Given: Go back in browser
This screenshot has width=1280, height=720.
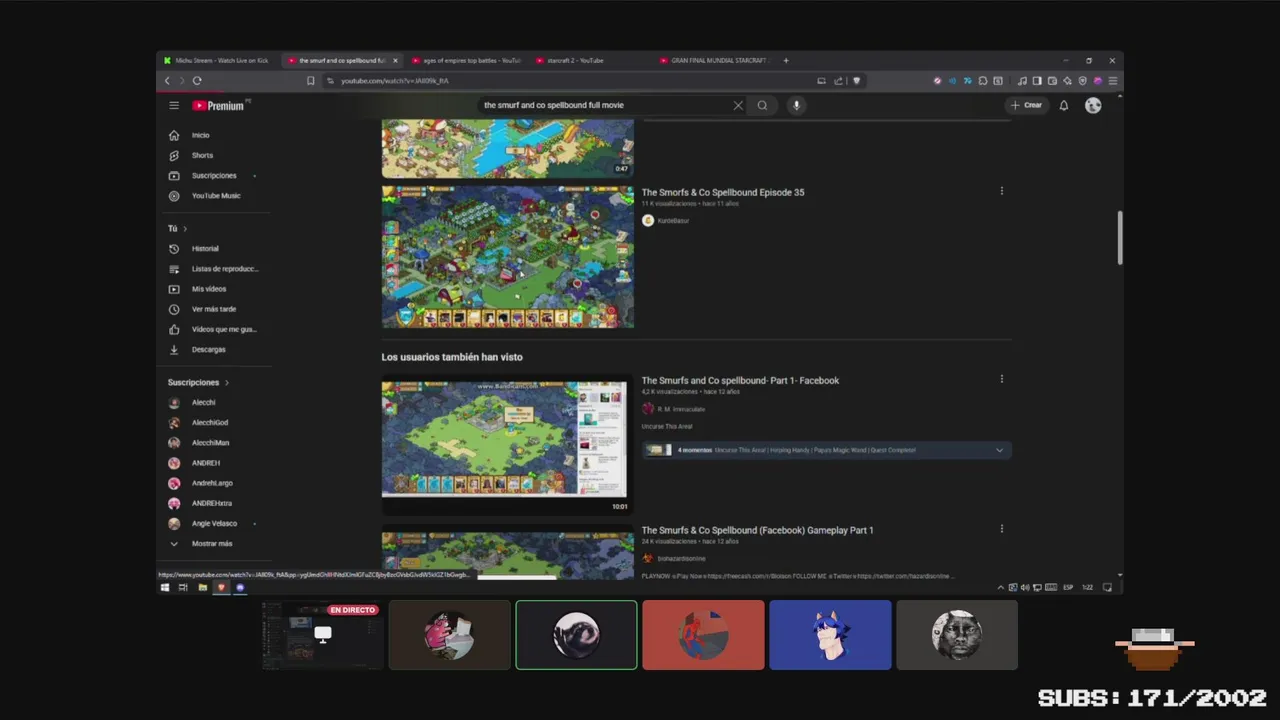Looking at the screenshot, I should coord(167,81).
